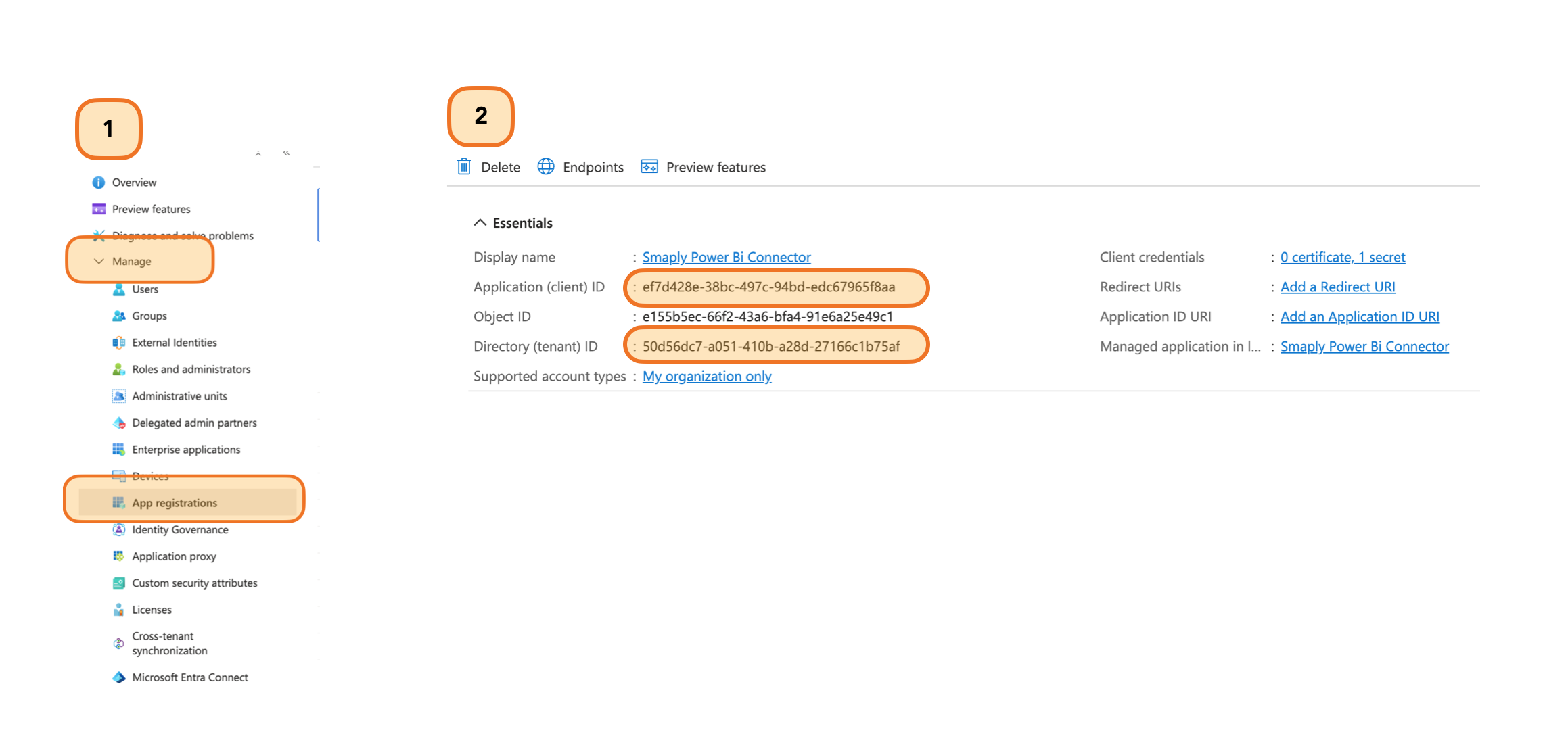This screenshot has height=745, width=1568.
Task: Click the App registrations icon
Action: 119,503
